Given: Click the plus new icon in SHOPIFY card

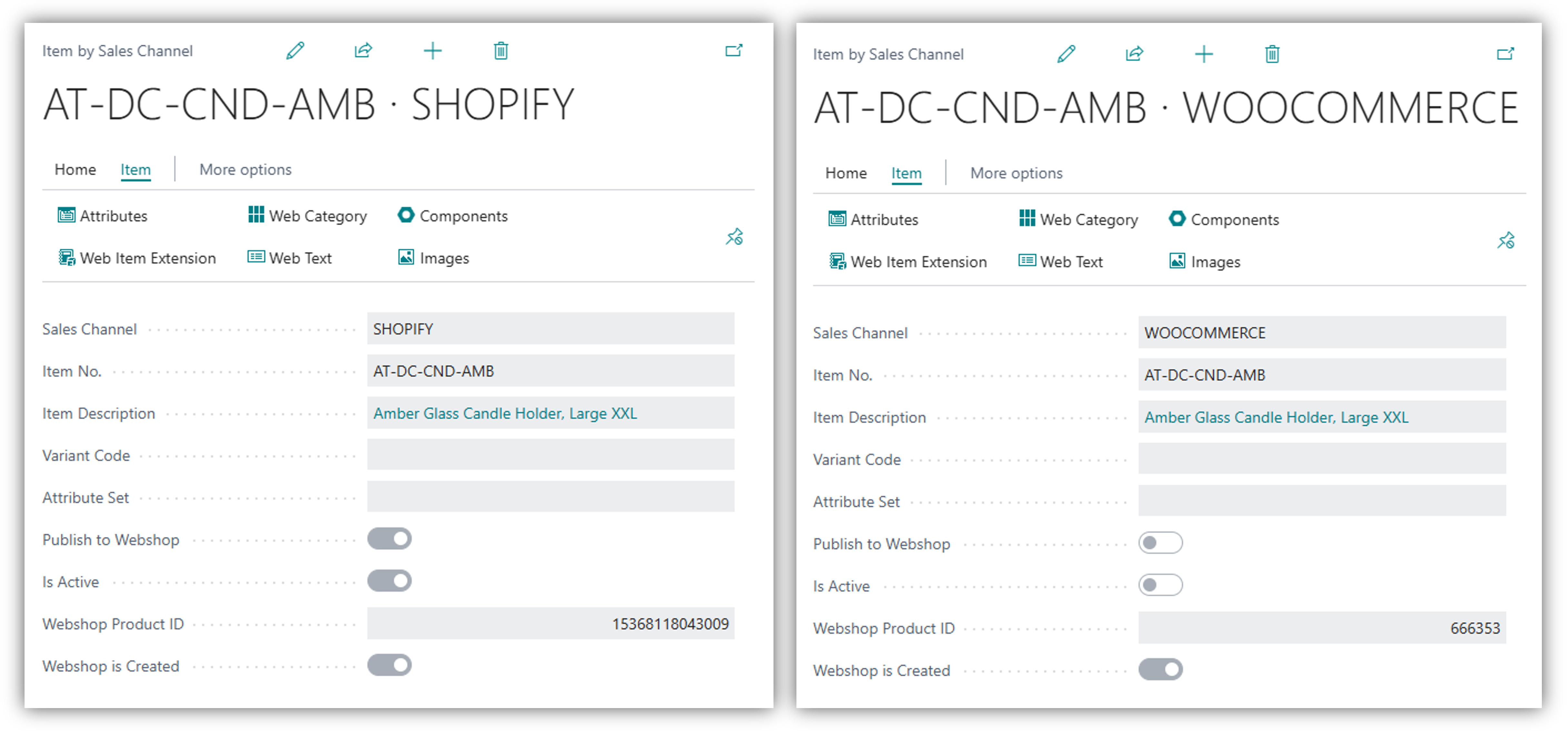Looking at the screenshot, I should tap(432, 51).
